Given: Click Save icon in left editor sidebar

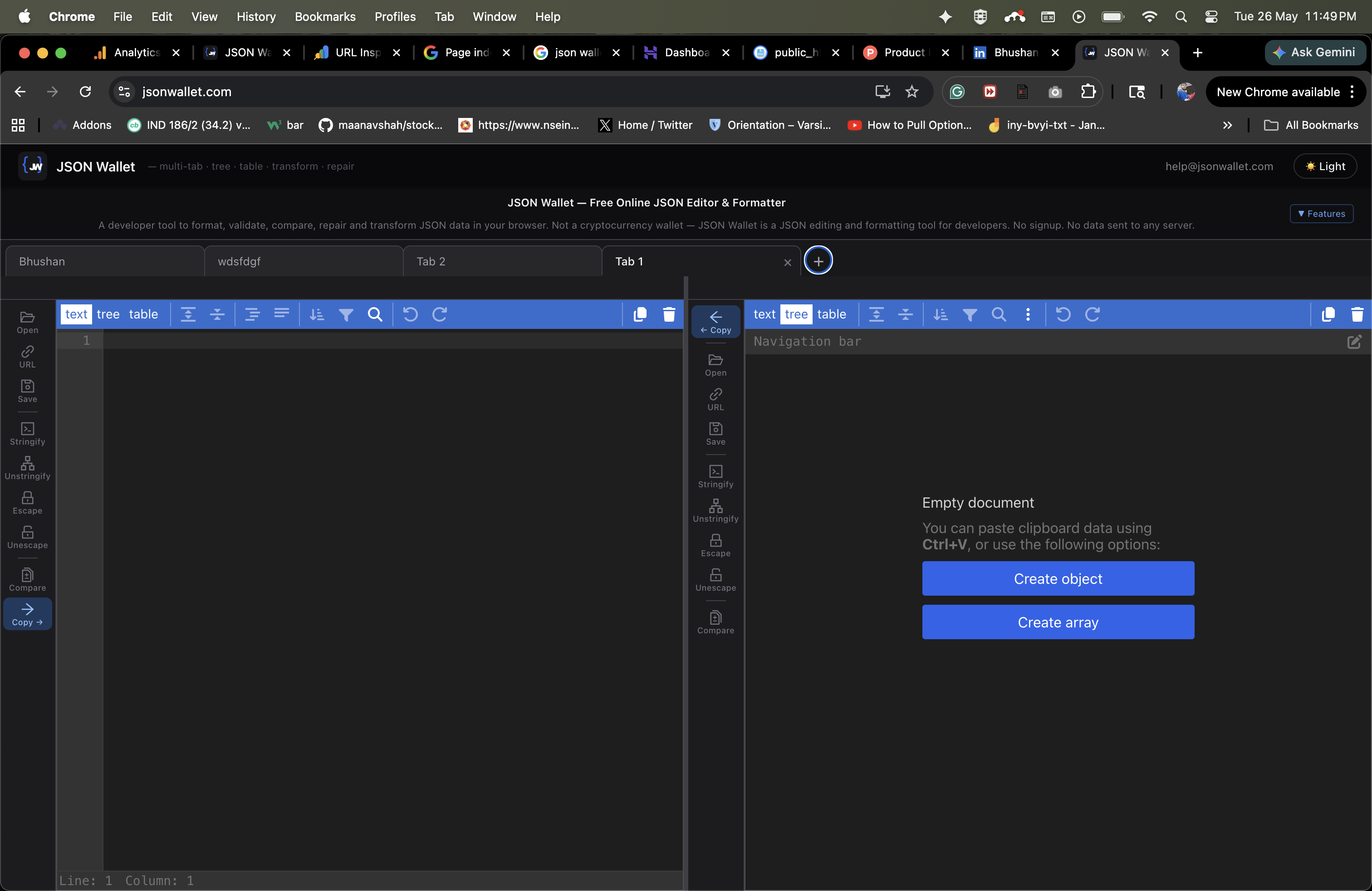Looking at the screenshot, I should pyautogui.click(x=27, y=392).
